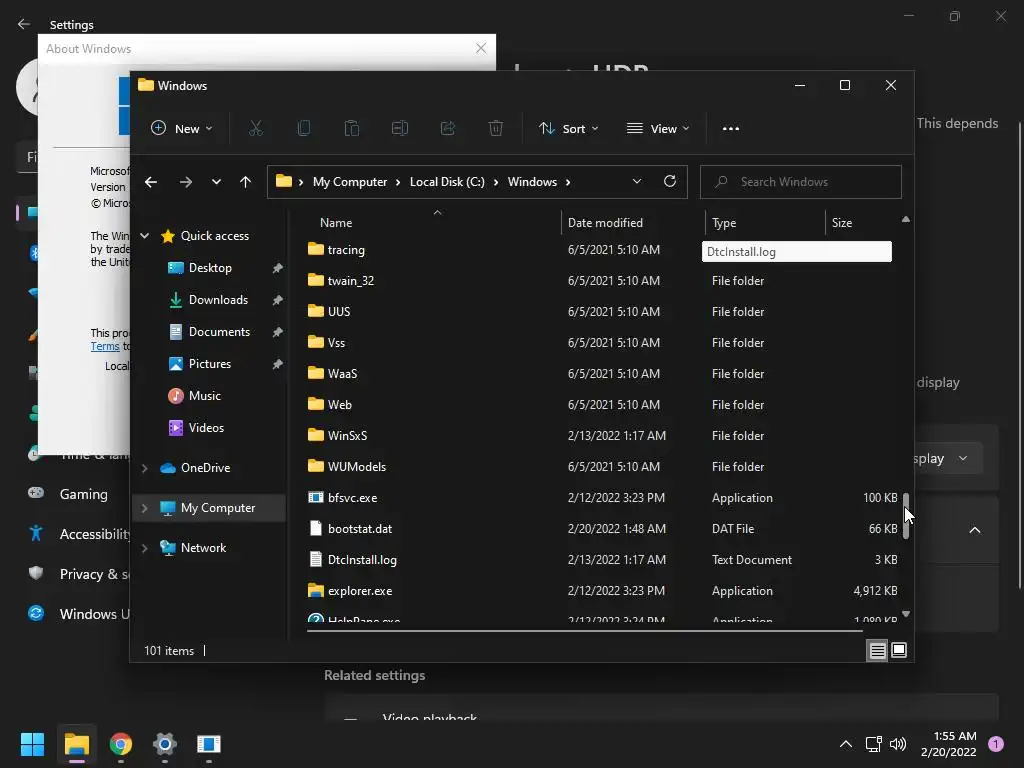Image resolution: width=1024 pixels, height=768 pixels.
Task: Open Pictures in Quick access
Action: (x=209, y=364)
